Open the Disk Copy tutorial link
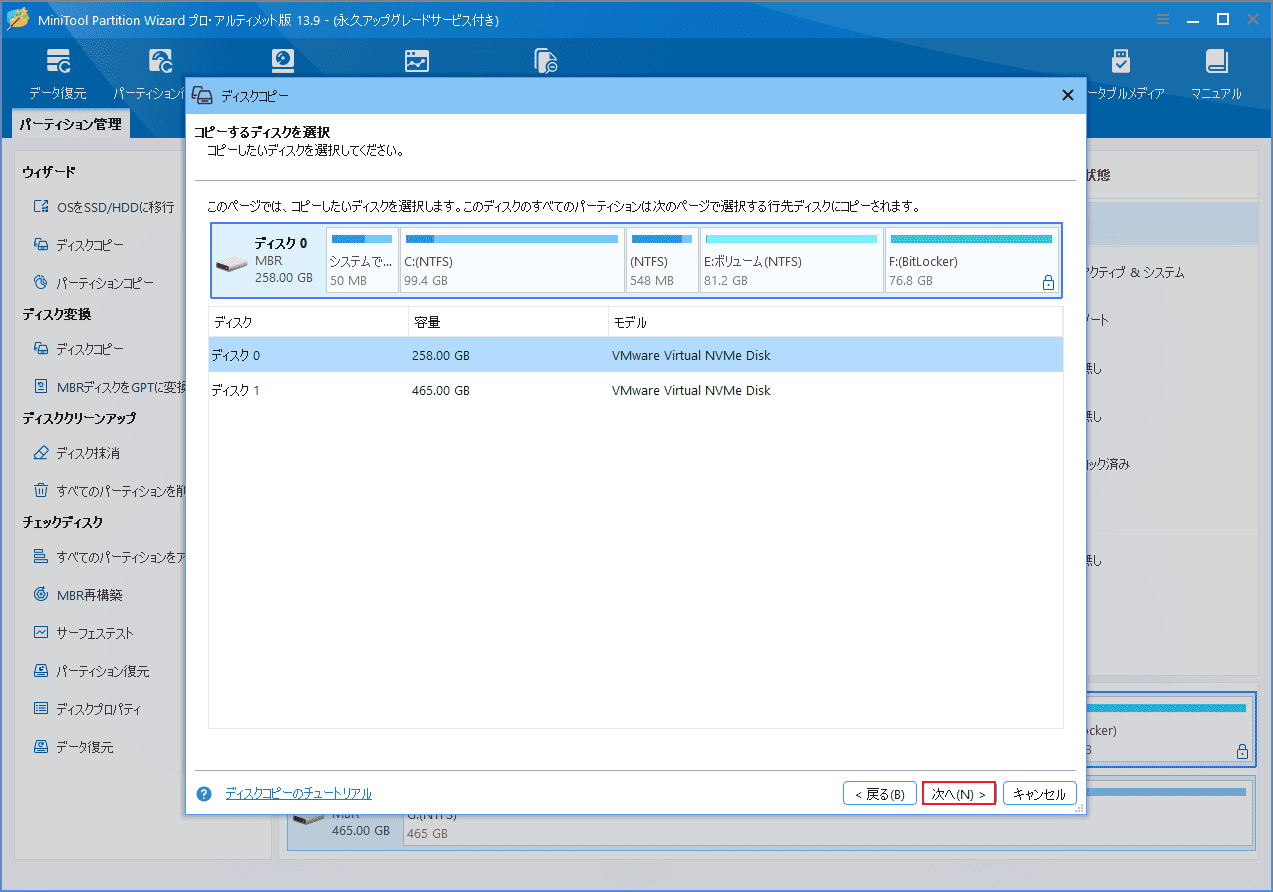This screenshot has width=1273, height=892. (298, 794)
